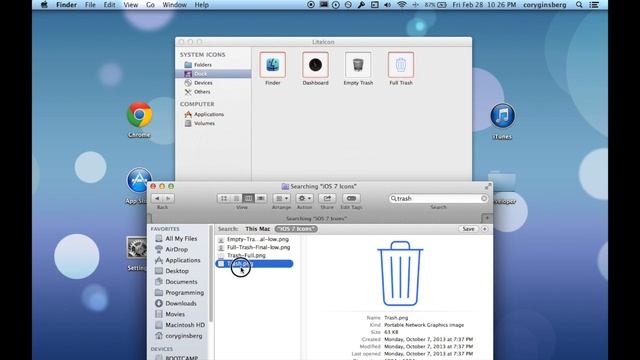Click the Edit Tags toolbar button

point(351,198)
